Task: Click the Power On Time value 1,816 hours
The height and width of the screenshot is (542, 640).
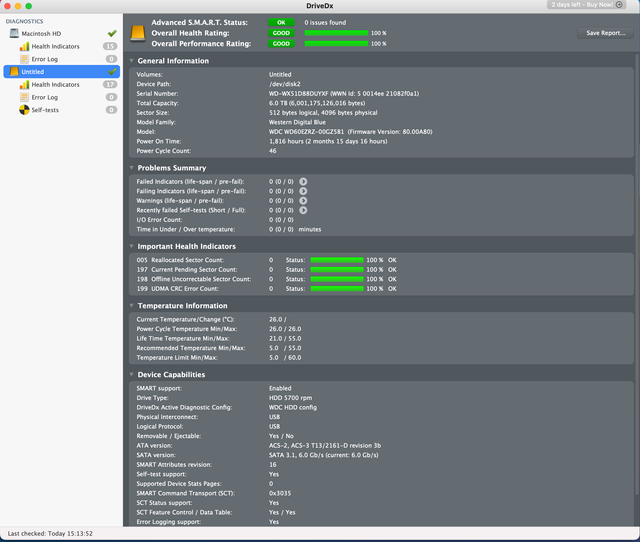Action: 328,141
